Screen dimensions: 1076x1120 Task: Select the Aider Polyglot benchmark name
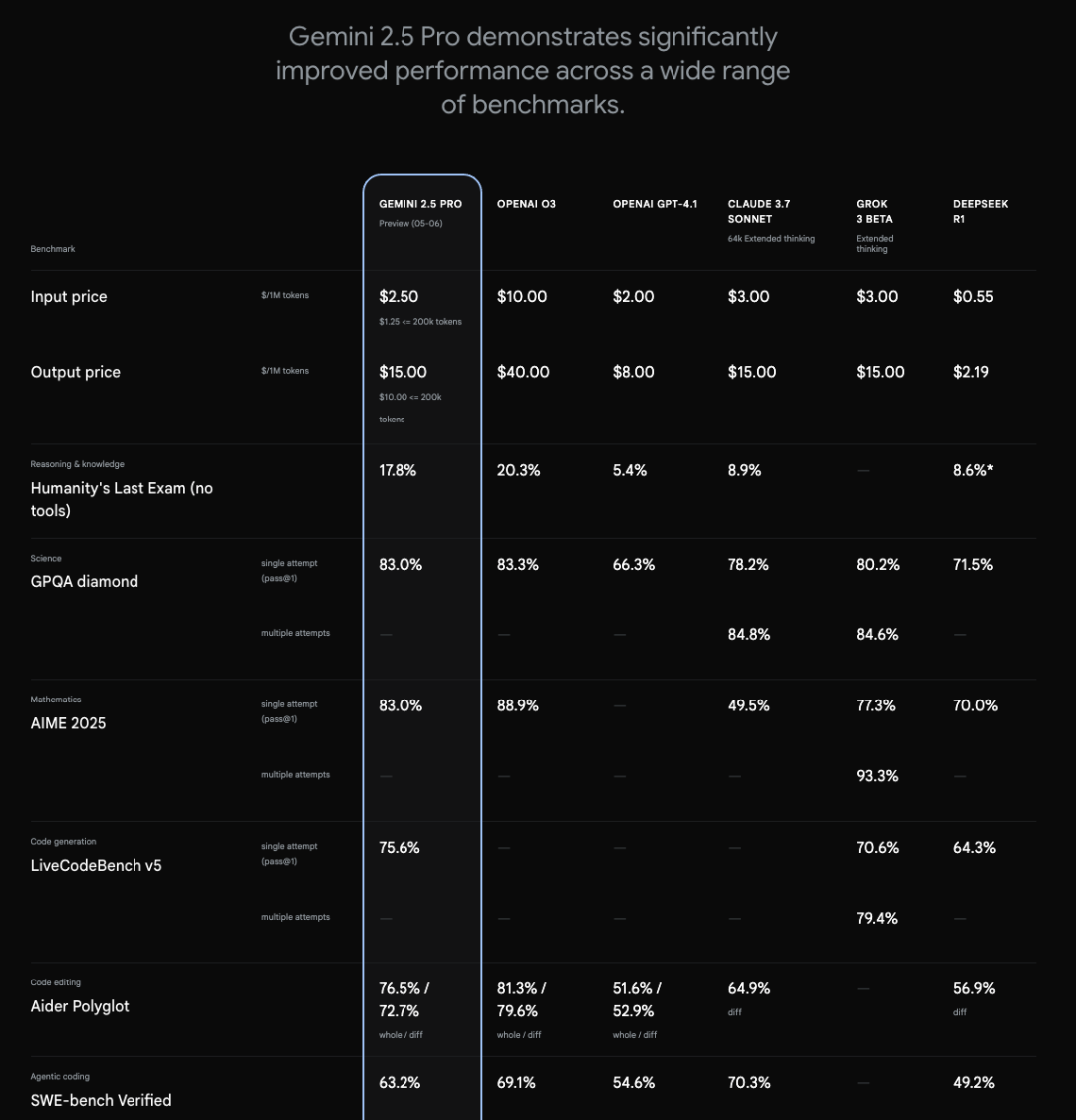[80, 1006]
